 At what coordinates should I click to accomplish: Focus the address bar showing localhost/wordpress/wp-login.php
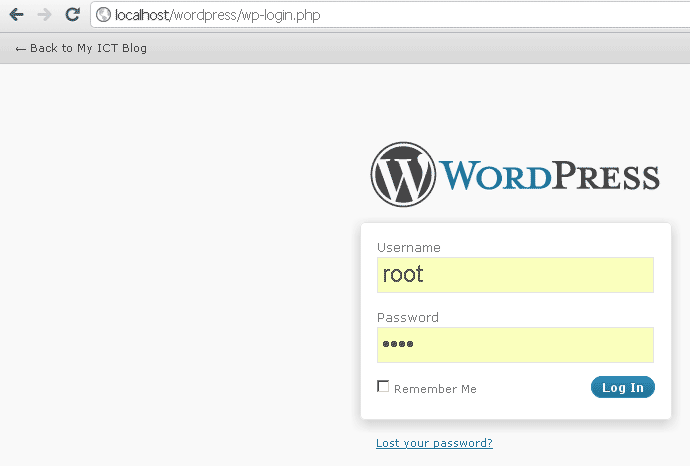coord(390,15)
